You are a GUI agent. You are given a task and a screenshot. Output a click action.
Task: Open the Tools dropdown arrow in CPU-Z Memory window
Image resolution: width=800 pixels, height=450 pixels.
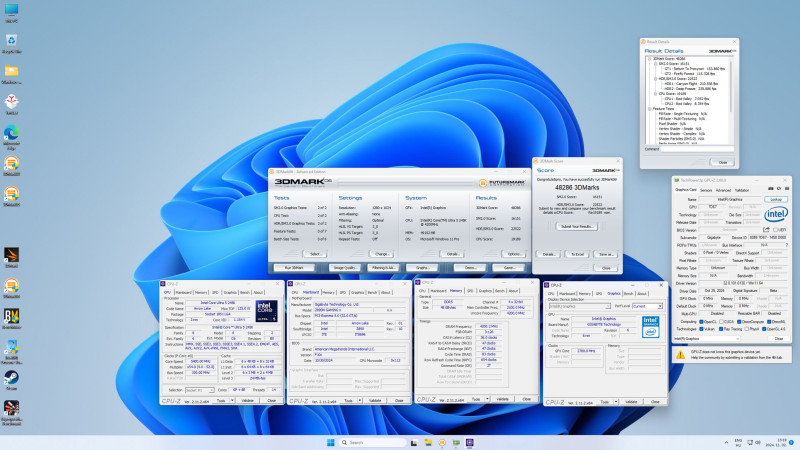click(487, 399)
